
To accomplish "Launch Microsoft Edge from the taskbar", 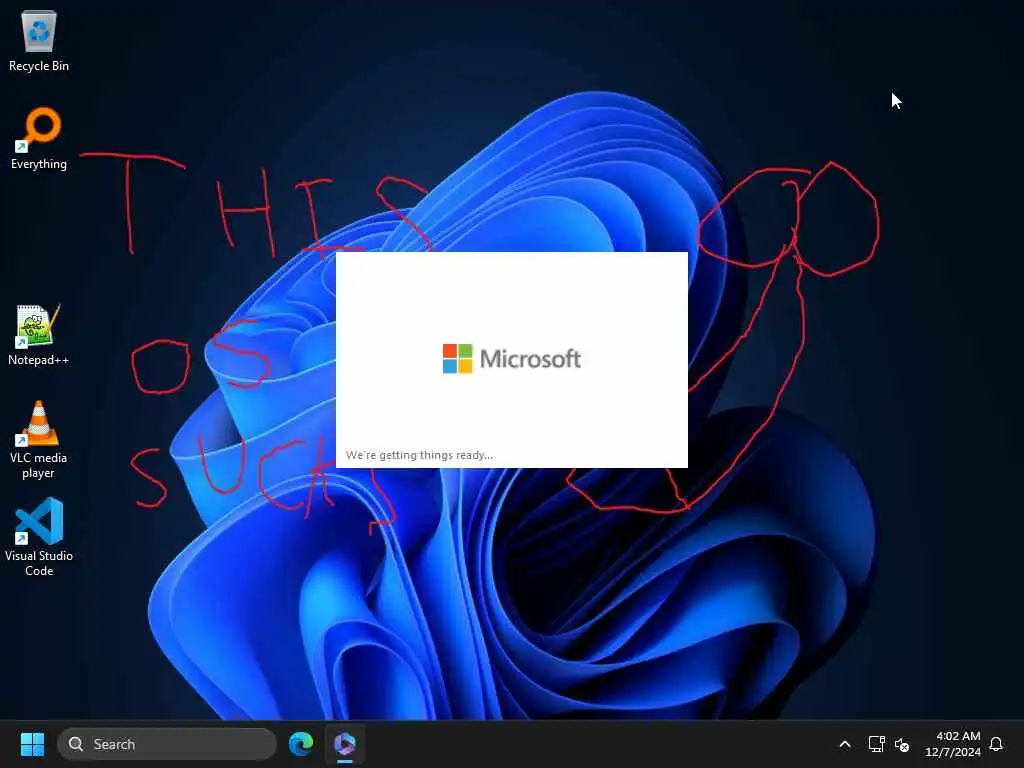I will [301, 744].
